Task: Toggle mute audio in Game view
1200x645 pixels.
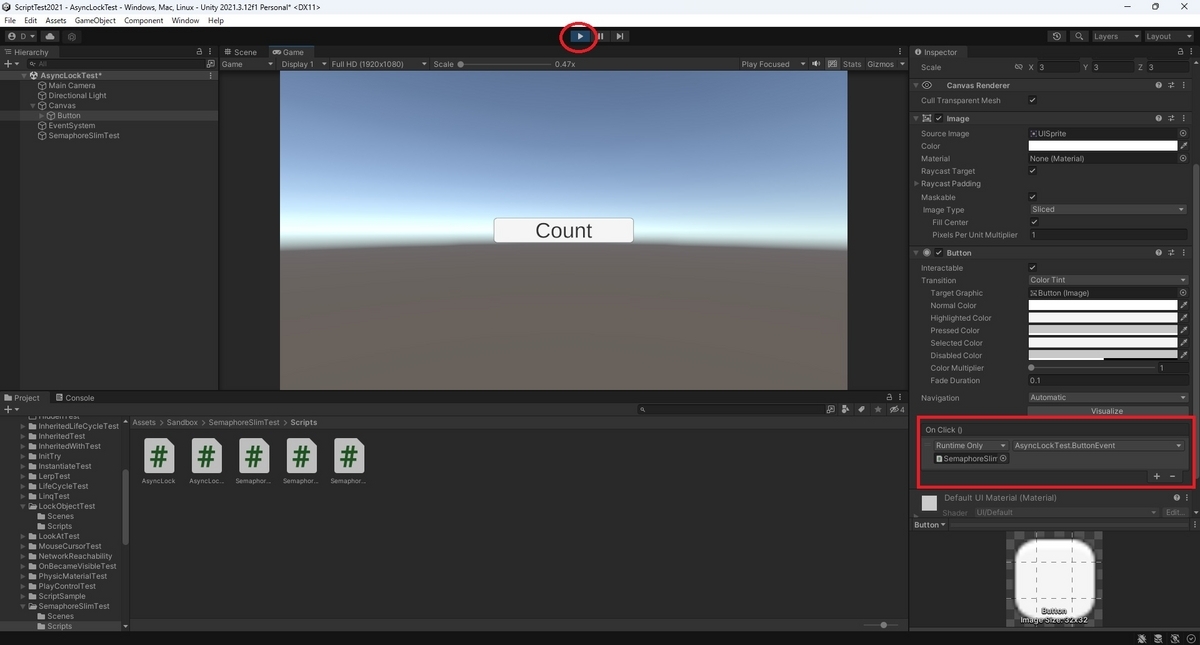Action: coord(817,64)
